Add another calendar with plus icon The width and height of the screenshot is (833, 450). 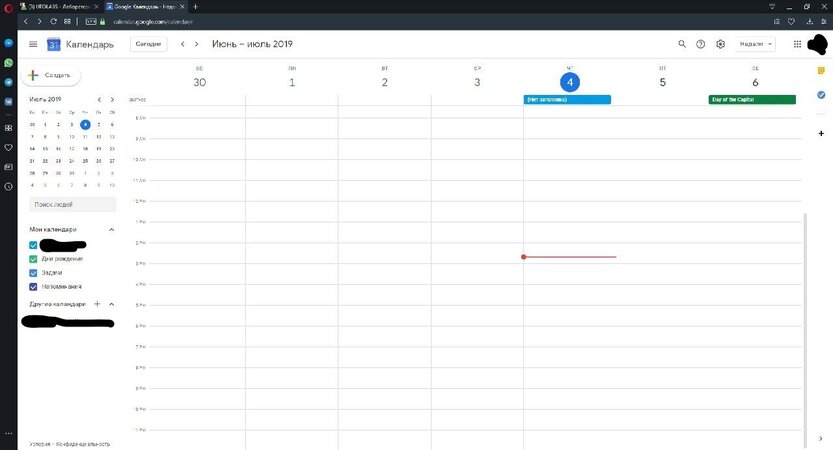click(97, 304)
